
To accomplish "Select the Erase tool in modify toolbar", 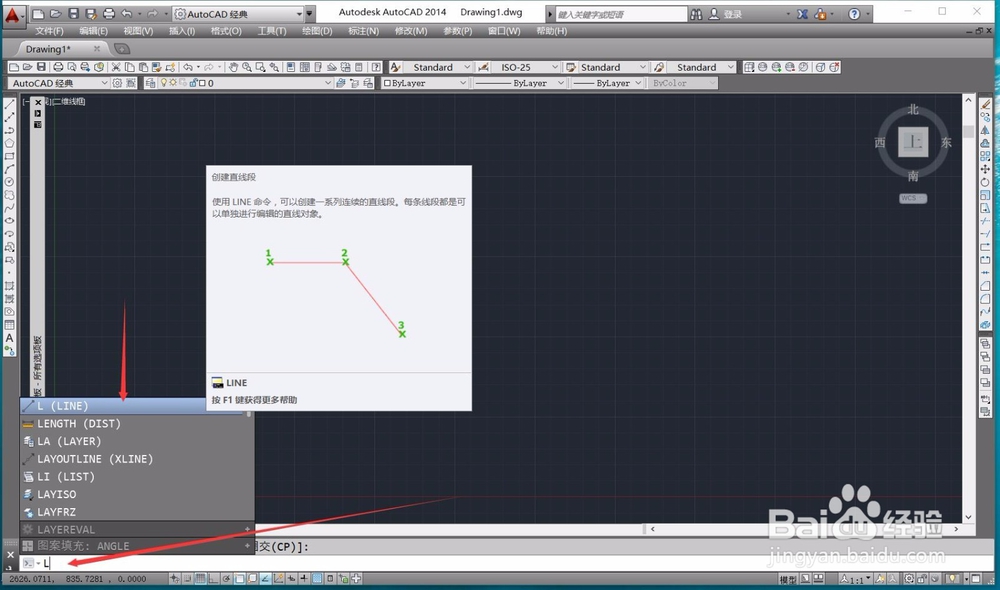I will (x=985, y=104).
